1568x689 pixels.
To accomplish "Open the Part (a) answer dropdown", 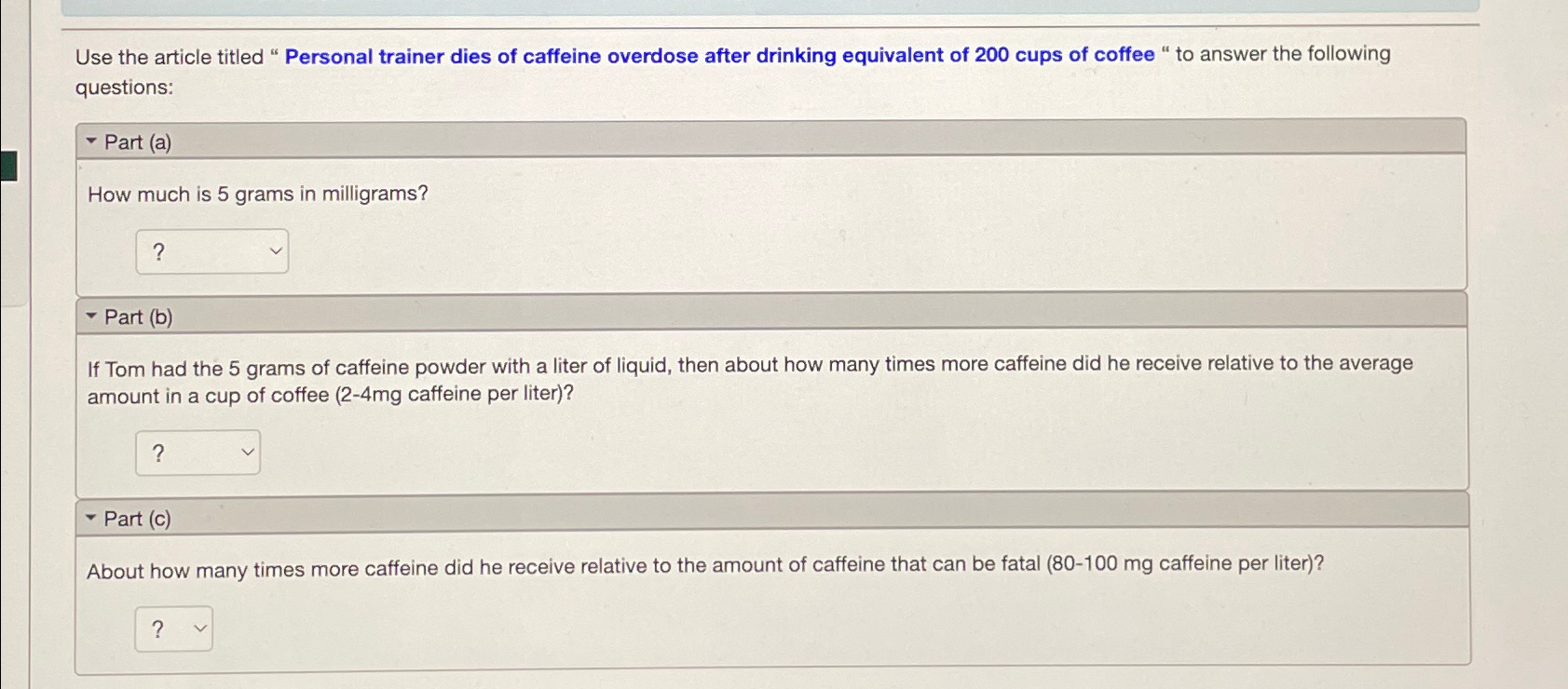I will point(211,250).
